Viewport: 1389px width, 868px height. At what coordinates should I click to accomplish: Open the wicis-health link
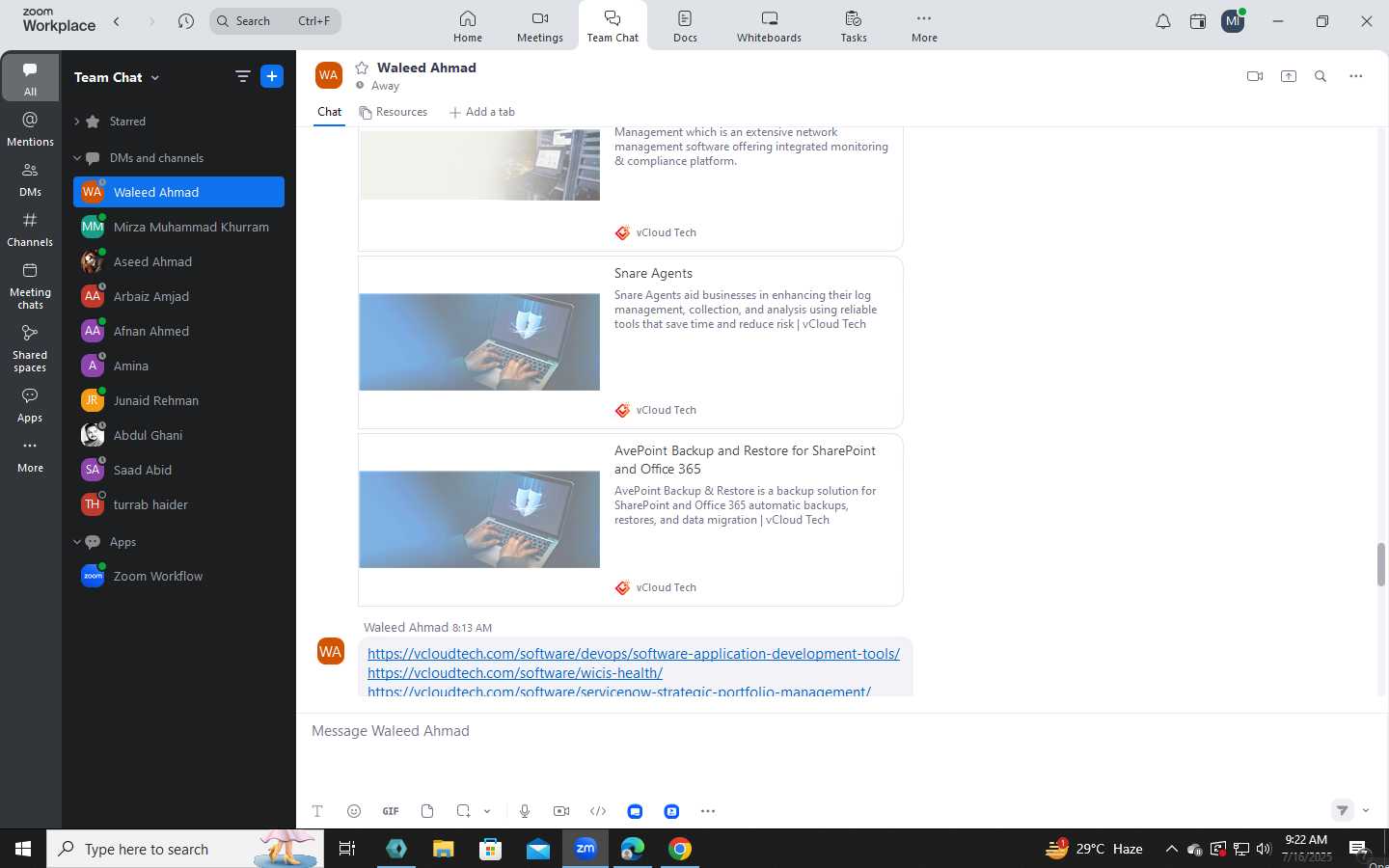[515, 673]
